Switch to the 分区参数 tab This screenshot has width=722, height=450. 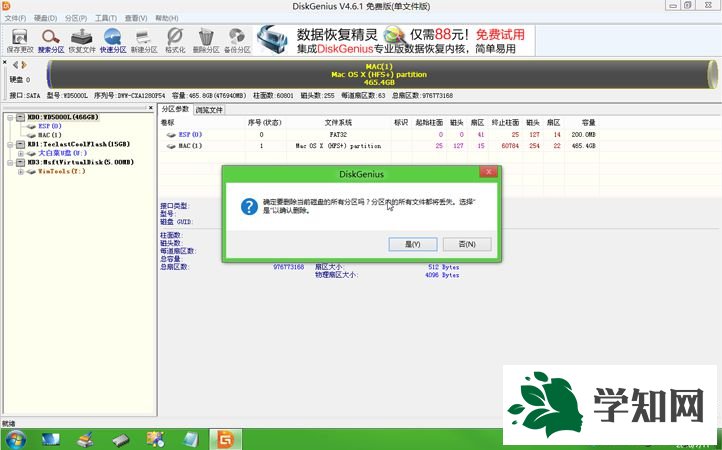175,109
